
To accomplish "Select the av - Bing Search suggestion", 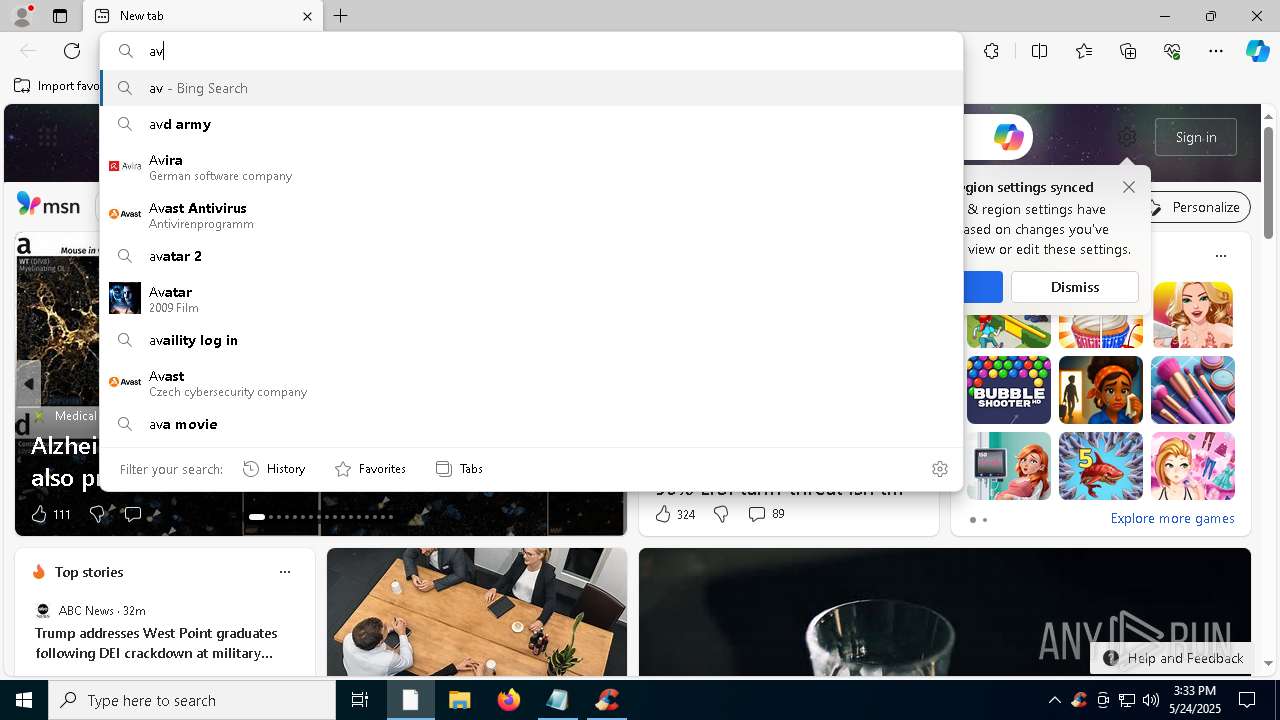I will tap(532, 88).
